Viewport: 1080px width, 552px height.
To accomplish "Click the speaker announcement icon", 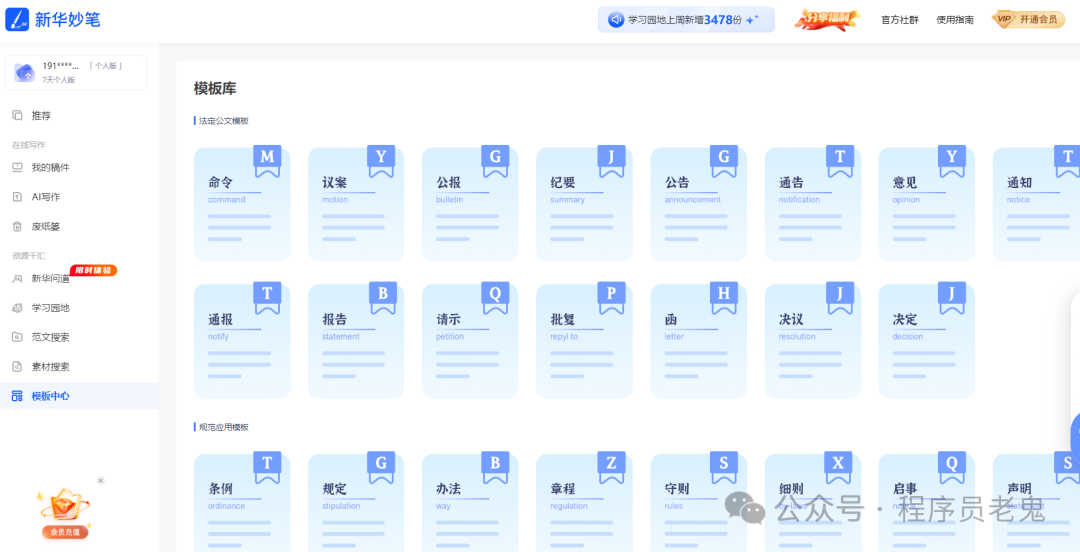I will [616, 20].
